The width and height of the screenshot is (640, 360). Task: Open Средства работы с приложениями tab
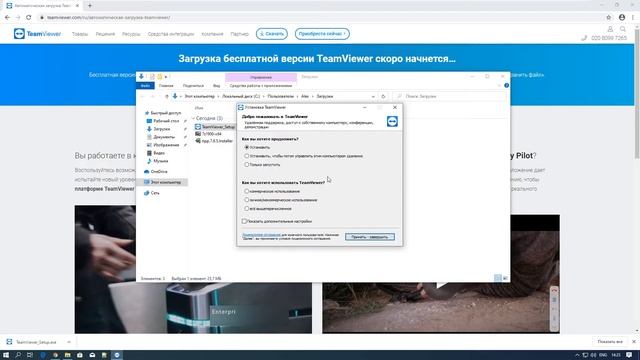[260, 86]
